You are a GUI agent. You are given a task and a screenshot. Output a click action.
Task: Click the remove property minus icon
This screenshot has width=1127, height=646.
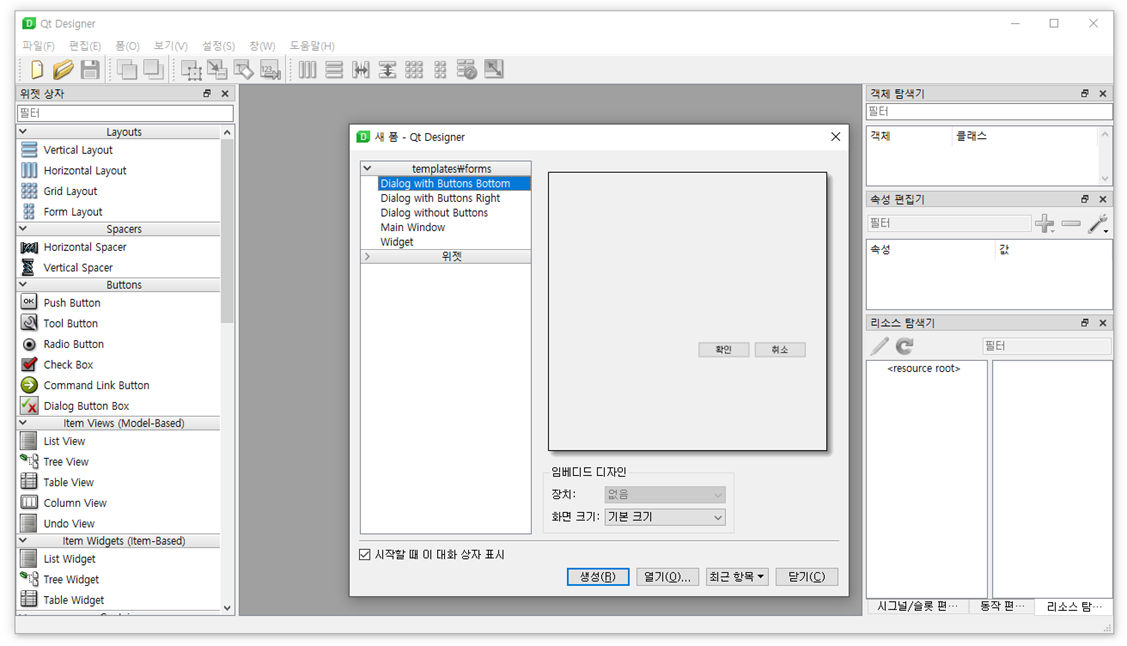1071,223
